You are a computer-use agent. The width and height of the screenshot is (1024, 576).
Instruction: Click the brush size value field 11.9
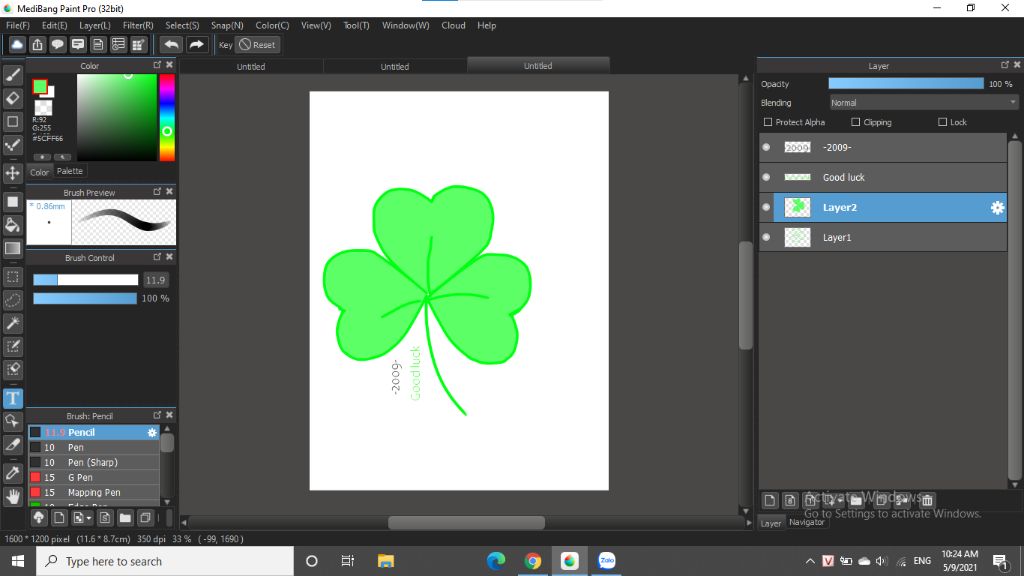(155, 280)
